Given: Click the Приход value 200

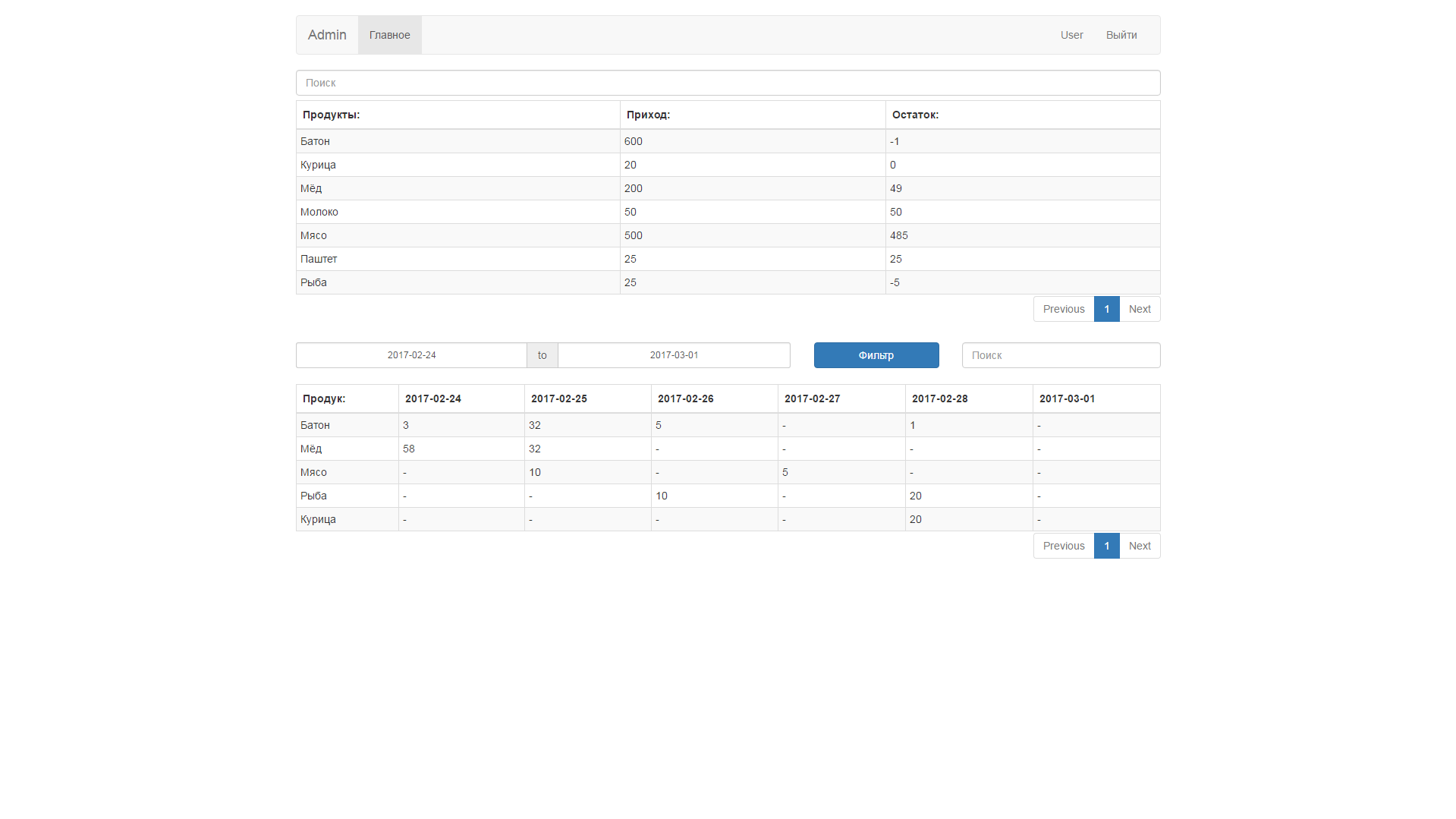Looking at the screenshot, I should (x=634, y=188).
